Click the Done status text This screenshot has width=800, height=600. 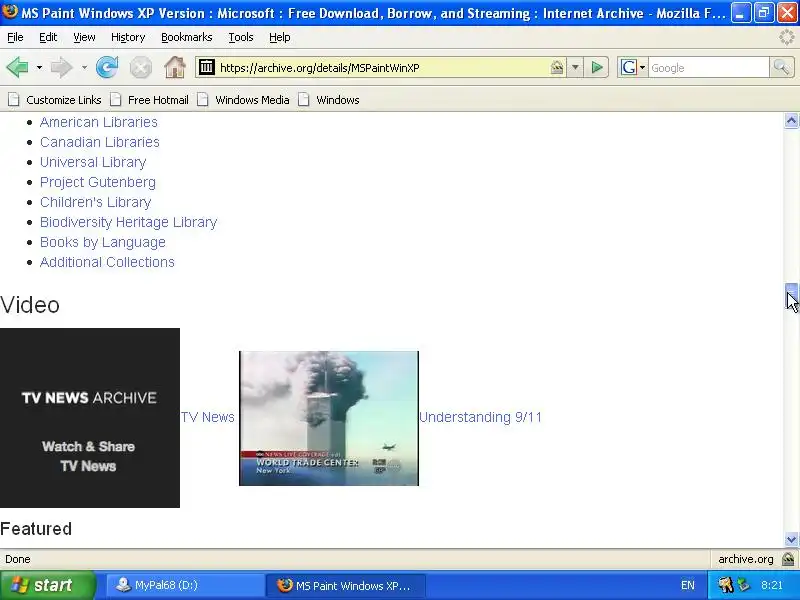(x=18, y=559)
